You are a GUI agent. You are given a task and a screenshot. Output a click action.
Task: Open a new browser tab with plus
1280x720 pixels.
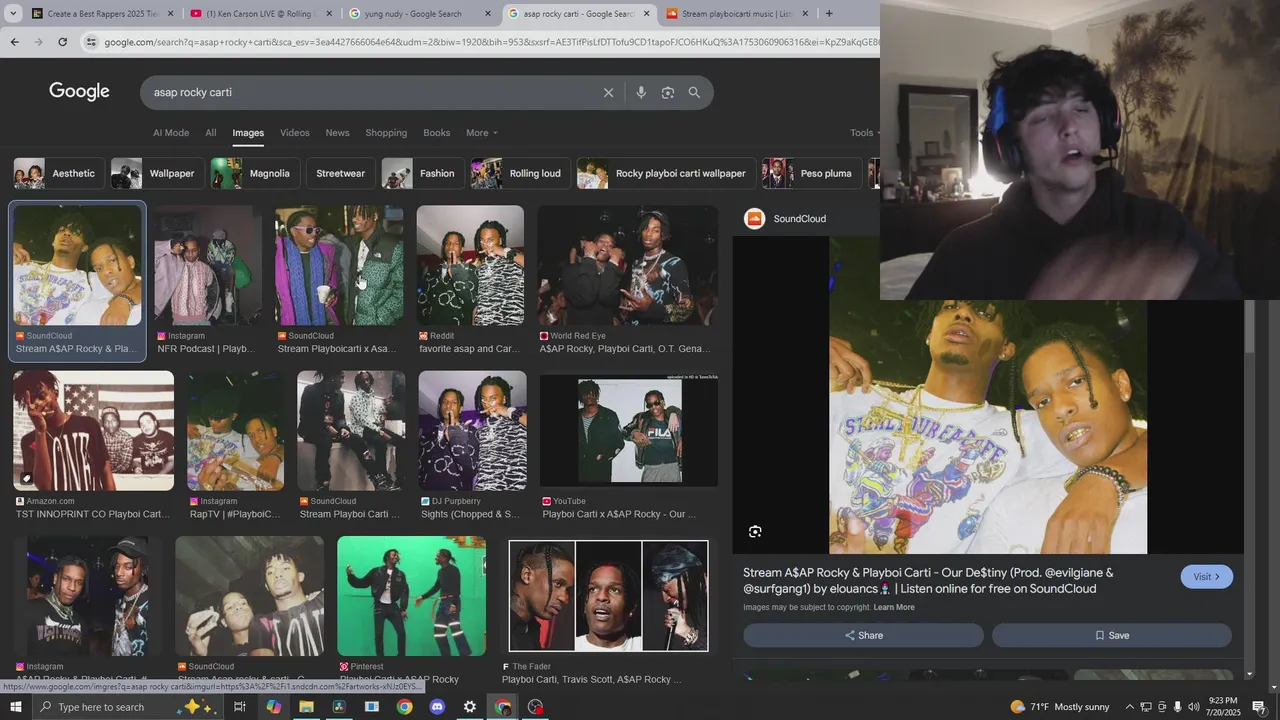pyautogui.click(x=828, y=13)
